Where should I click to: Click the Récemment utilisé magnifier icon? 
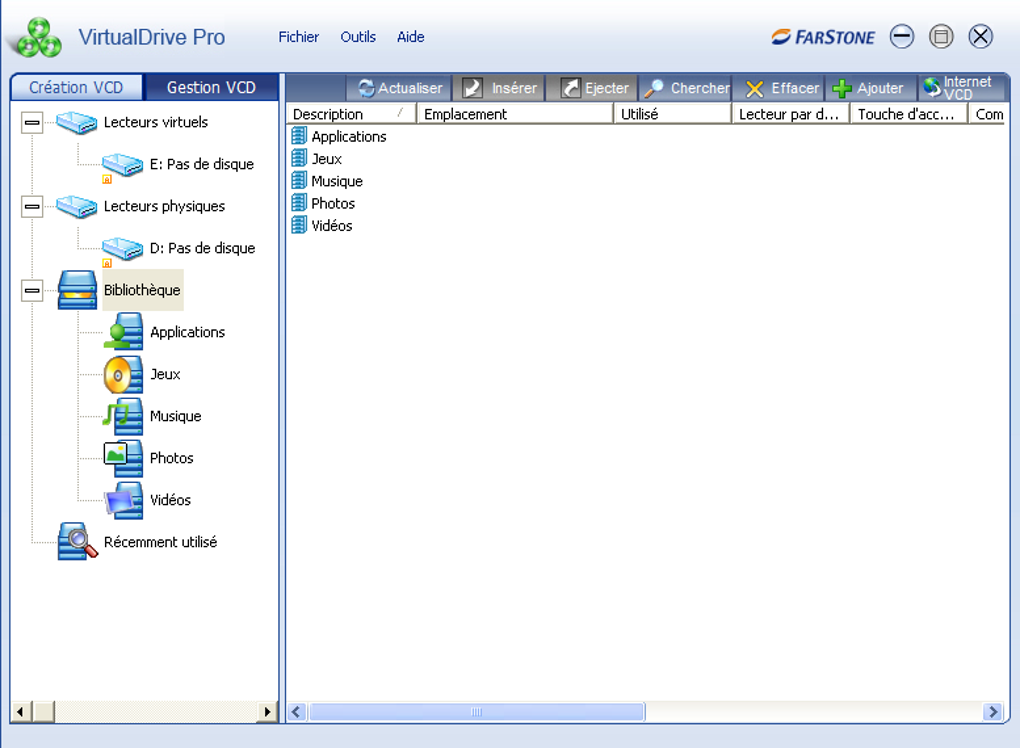click(x=77, y=541)
